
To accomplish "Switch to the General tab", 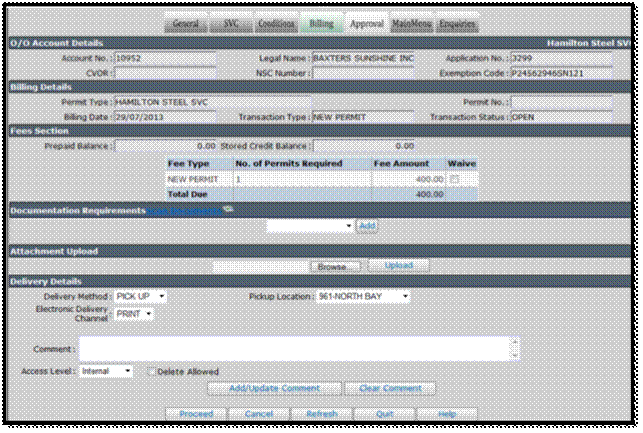I will click(x=186, y=24).
